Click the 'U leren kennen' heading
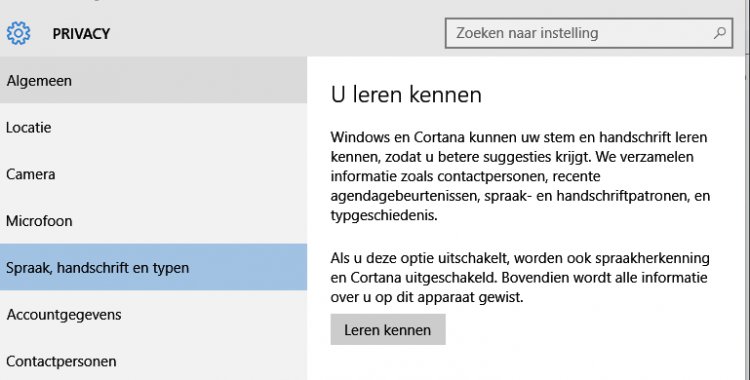Screen dimensions: 750x380 tap(406, 95)
